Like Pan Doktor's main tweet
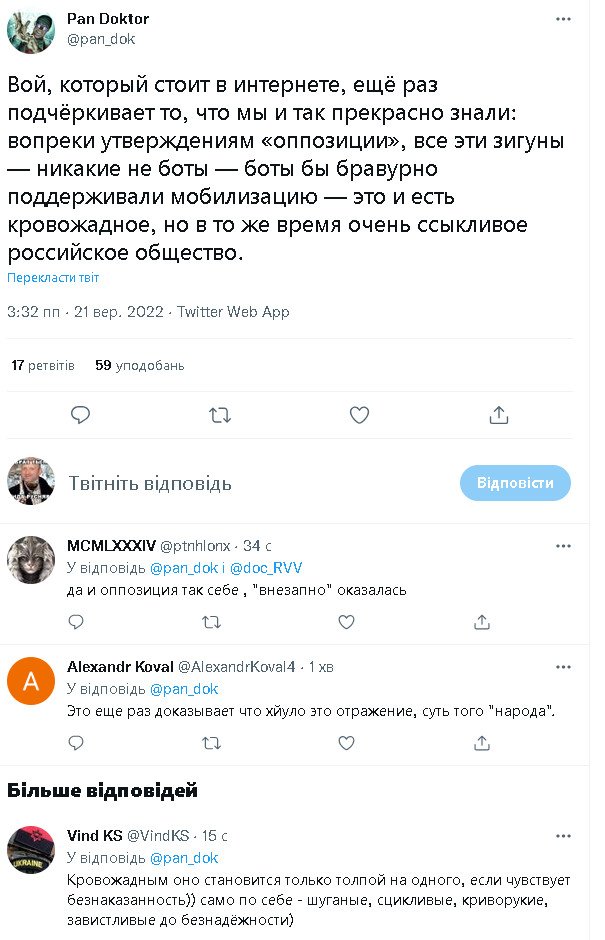Image resolution: width=605 pixels, height=940 pixels. tap(359, 415)
